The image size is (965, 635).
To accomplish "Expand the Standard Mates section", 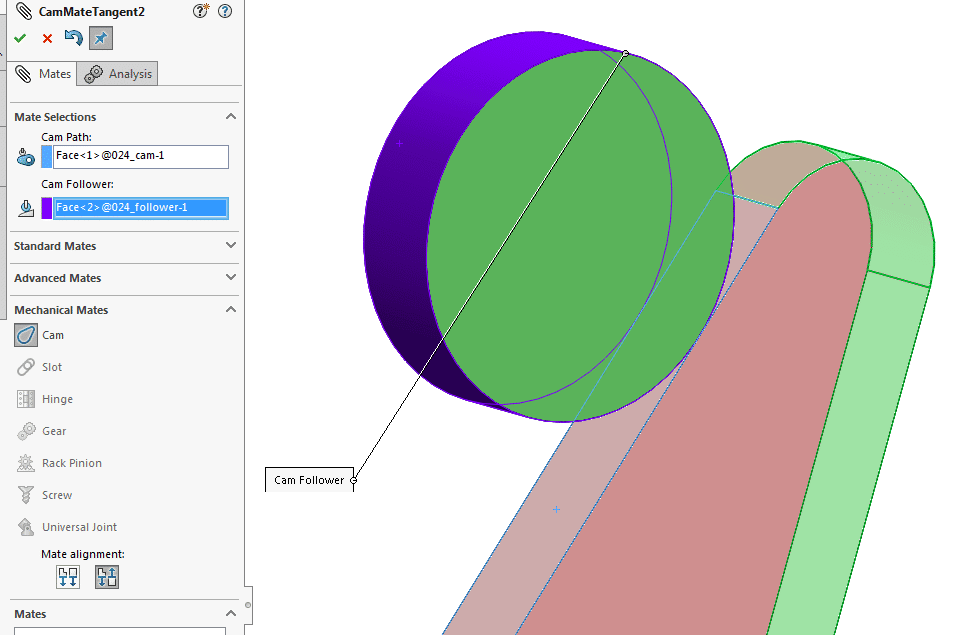I will (231, 246).
